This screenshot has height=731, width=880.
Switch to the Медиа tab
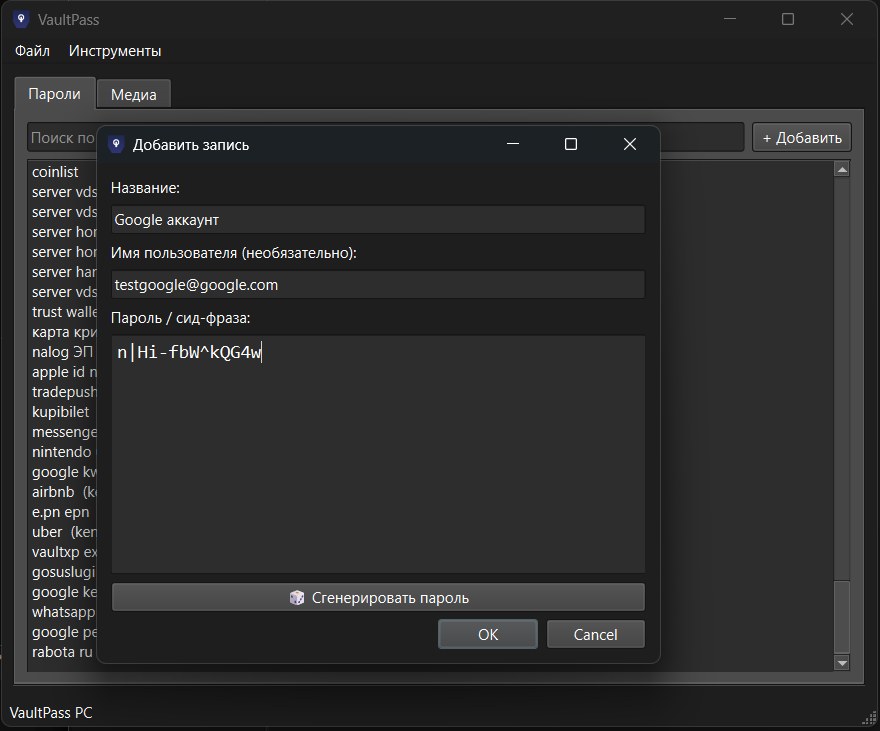coord(134,94)
